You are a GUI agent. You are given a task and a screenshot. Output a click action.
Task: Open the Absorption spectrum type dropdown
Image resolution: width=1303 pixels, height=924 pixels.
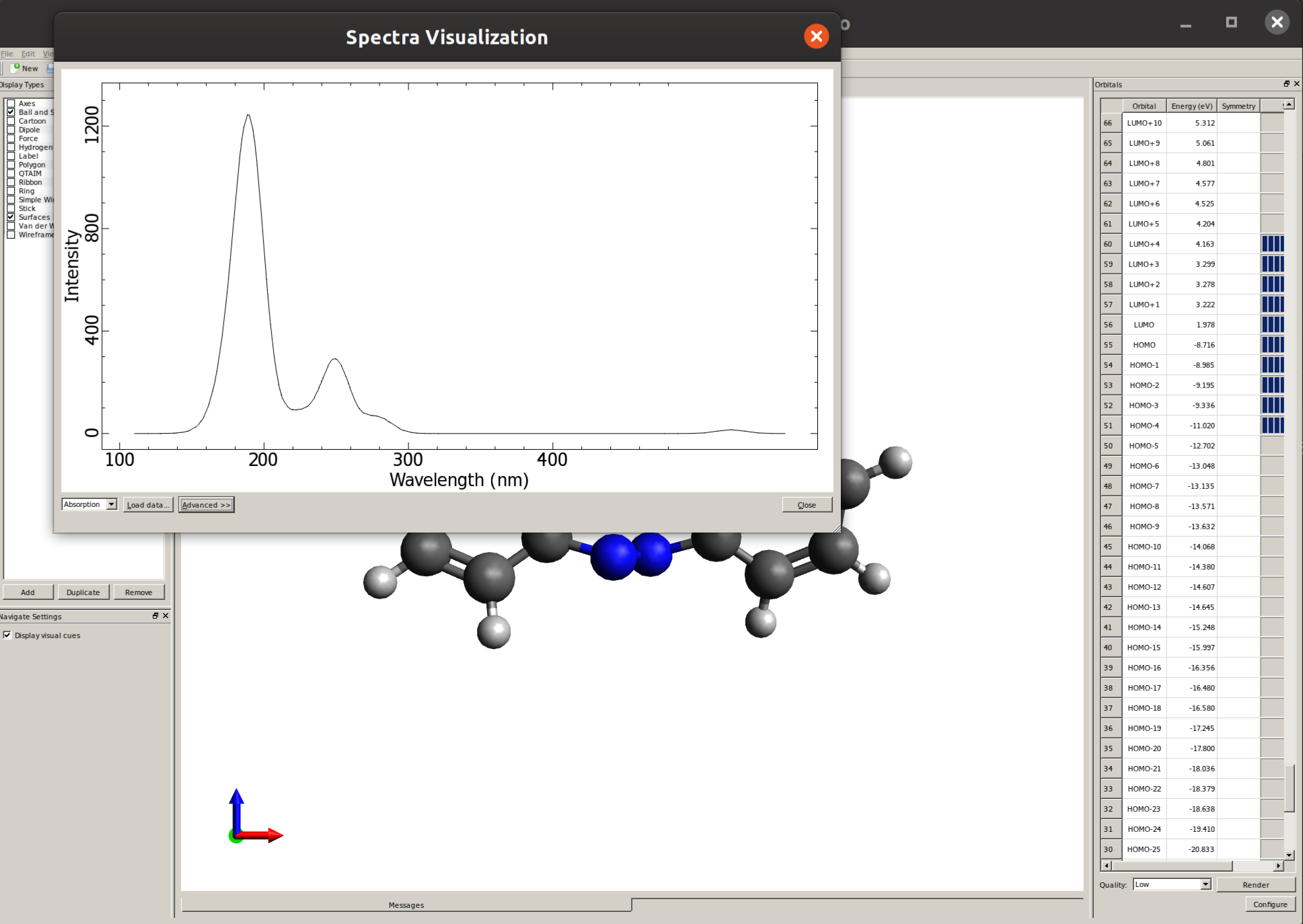89,504
